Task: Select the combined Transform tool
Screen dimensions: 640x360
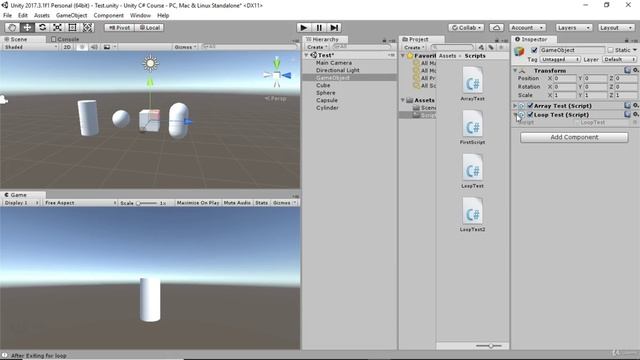Action: pyautogui.click(x=87, y=27)
